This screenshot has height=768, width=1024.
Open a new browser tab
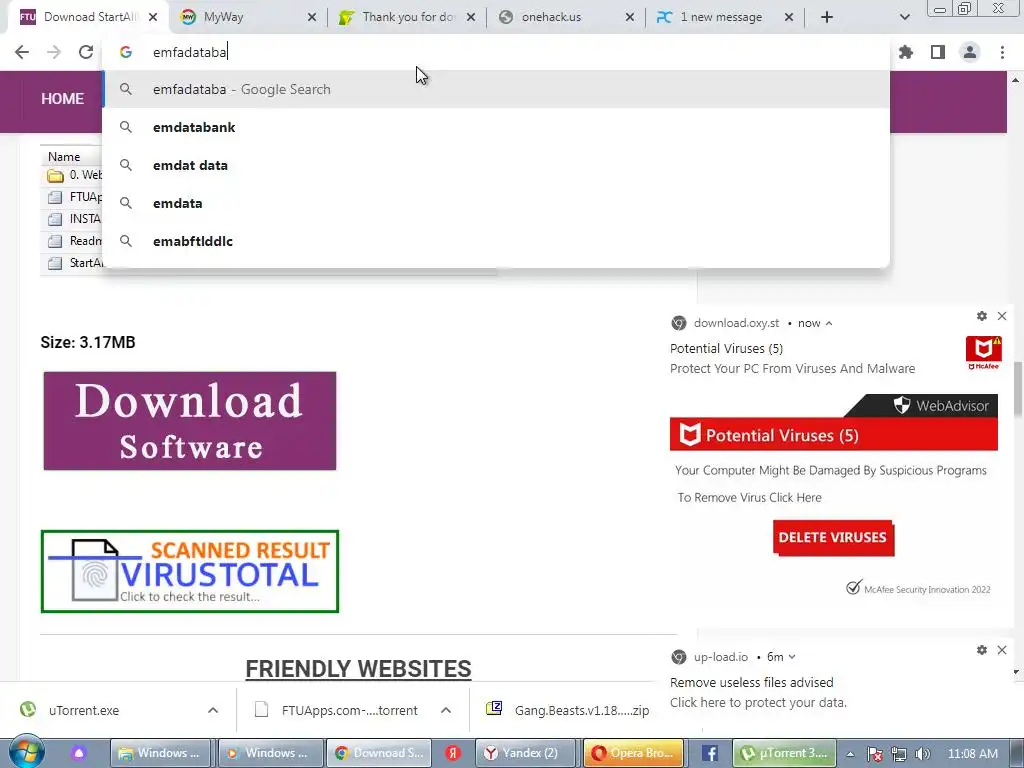[x=827, y=18]
